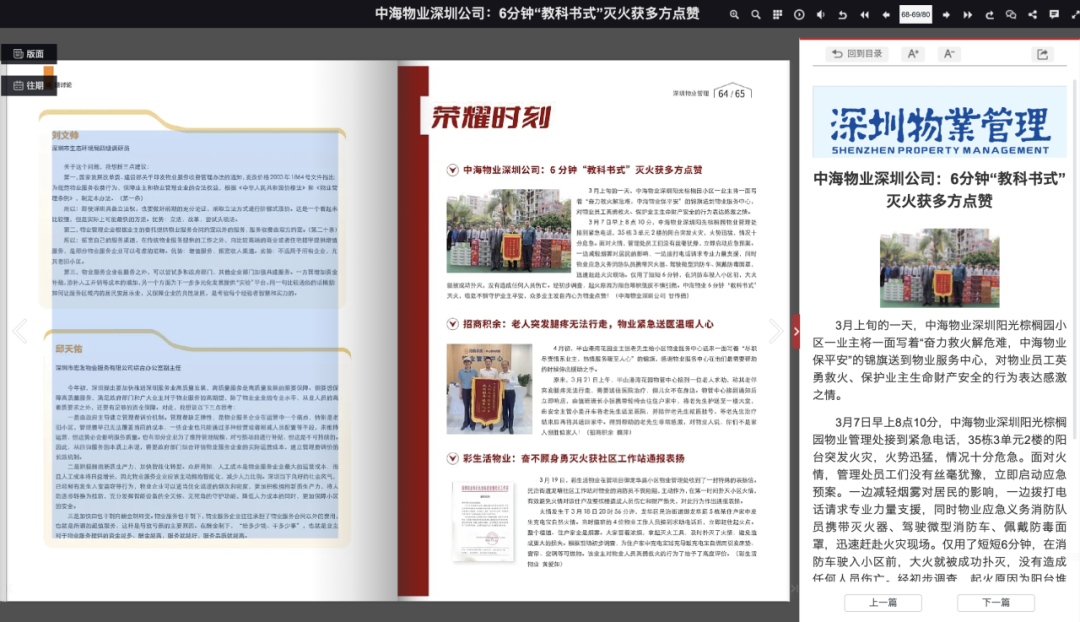This screenshot has width=1080, height=622.
Task: Go to next page right arrow in toolbar
Action: coord(946,14)
